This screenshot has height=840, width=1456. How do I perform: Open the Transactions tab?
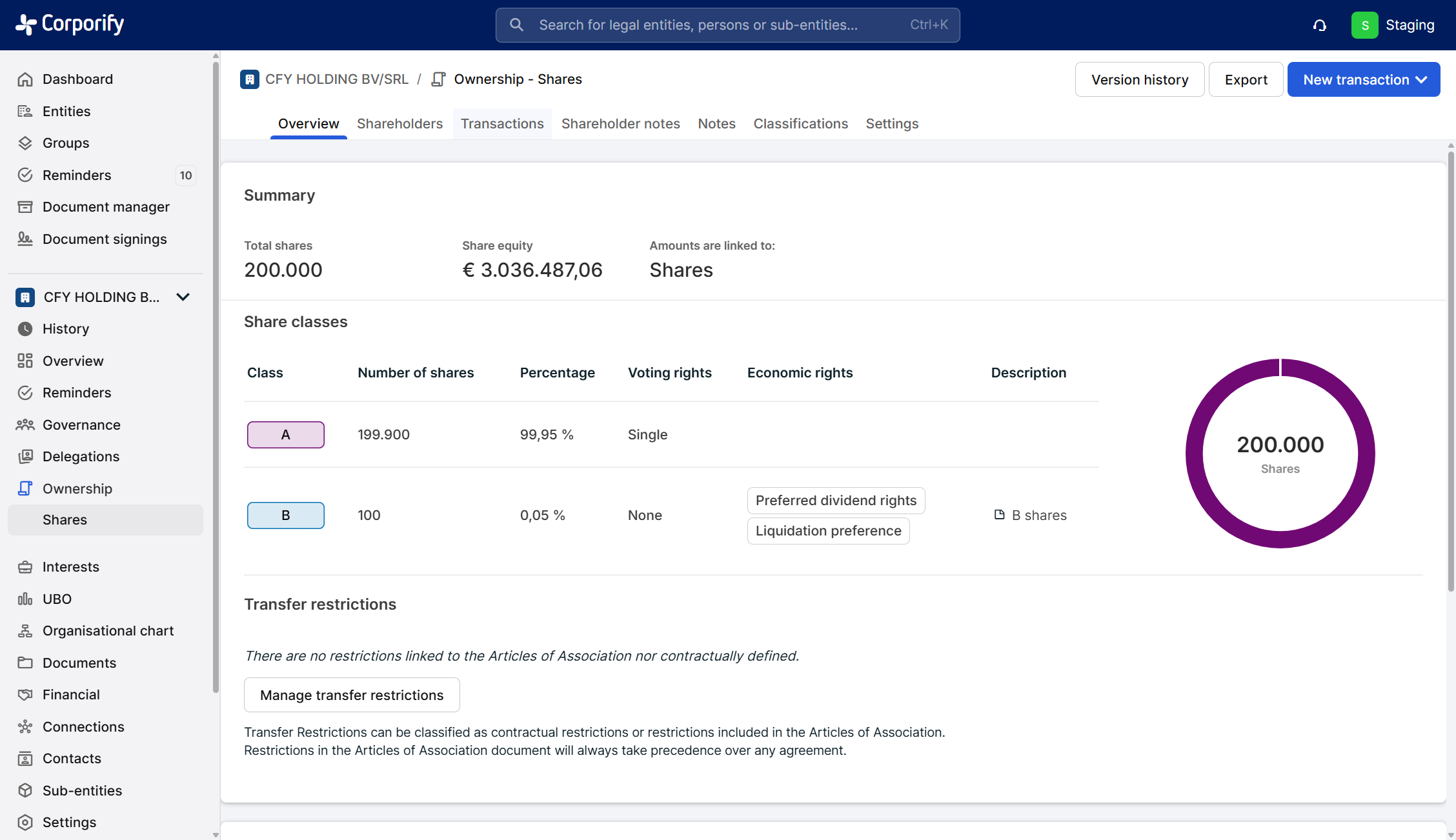coord(501,123)
